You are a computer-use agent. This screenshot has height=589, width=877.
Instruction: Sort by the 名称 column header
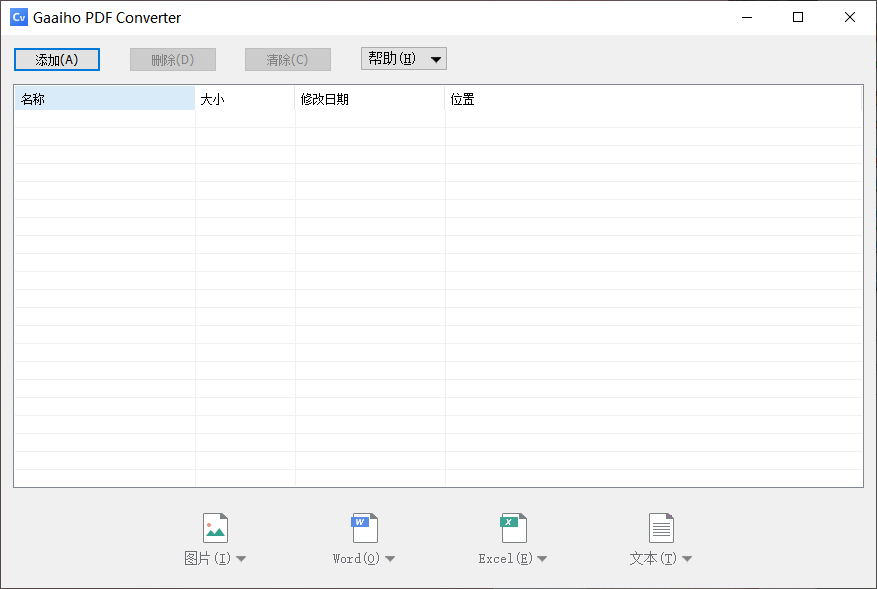pyautogui.click(x=105, y=99)
